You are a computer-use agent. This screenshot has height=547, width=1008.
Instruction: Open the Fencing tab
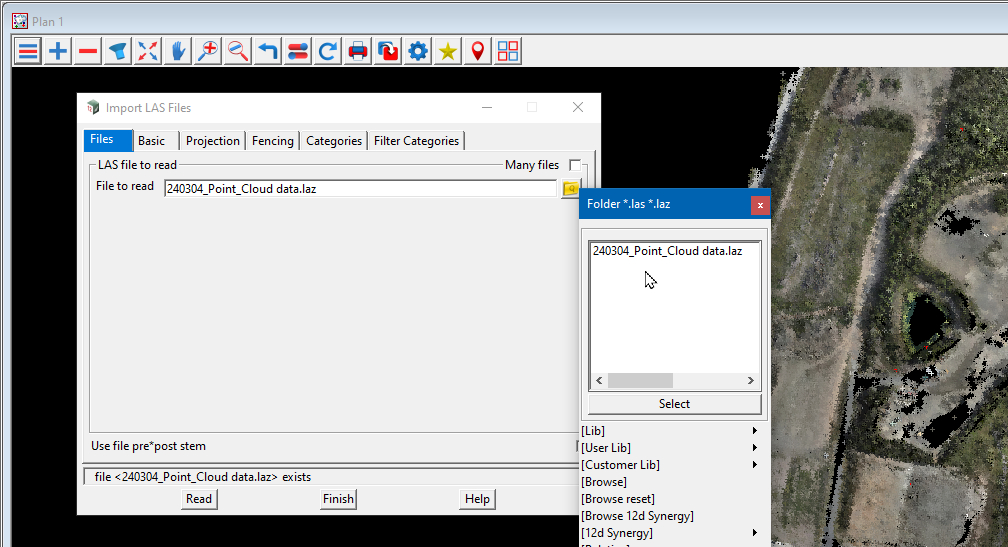[273, 141]
